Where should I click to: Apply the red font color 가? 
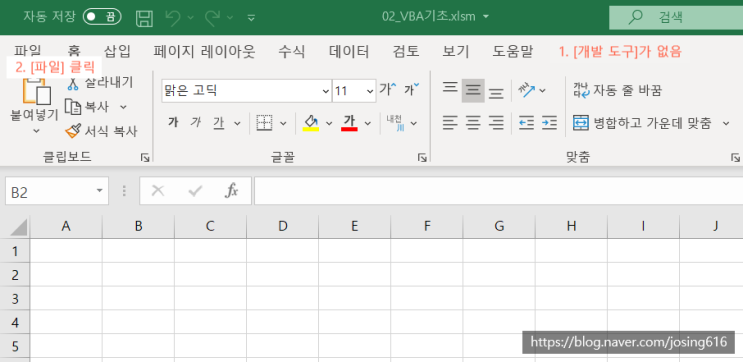(349, 123)
